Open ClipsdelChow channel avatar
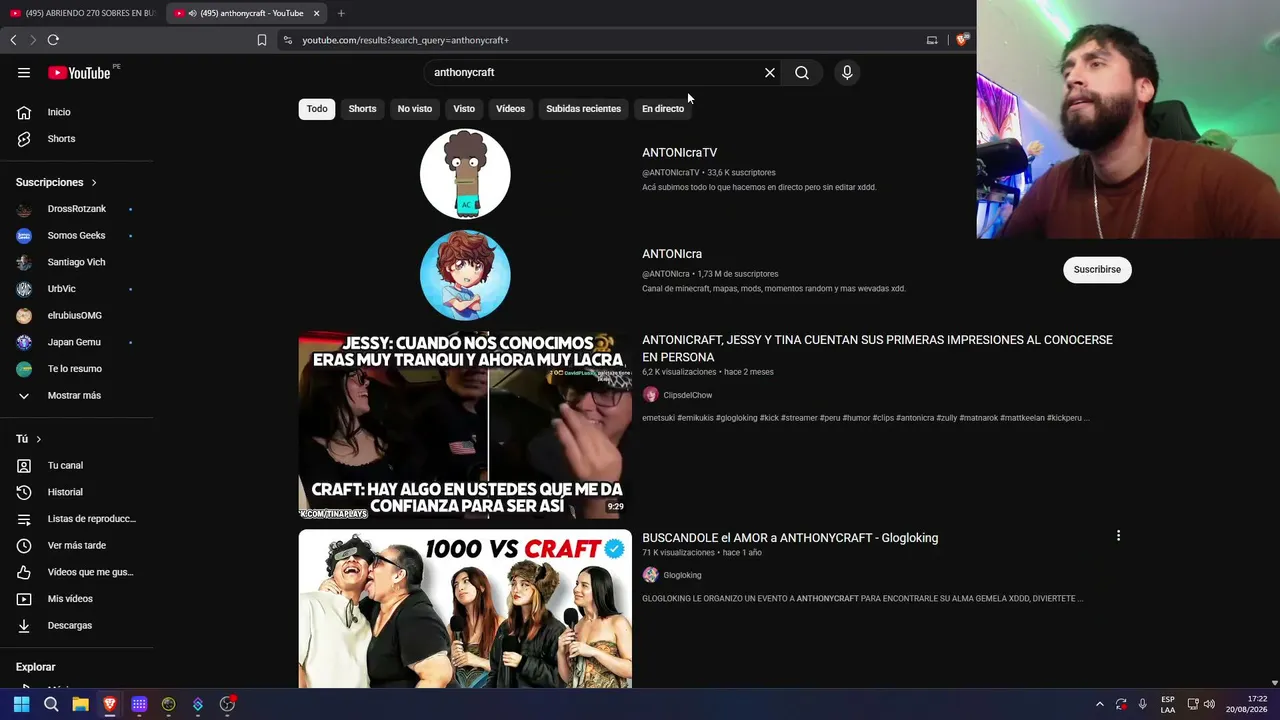The image size is (1280, 720). [x=650, y=395]
